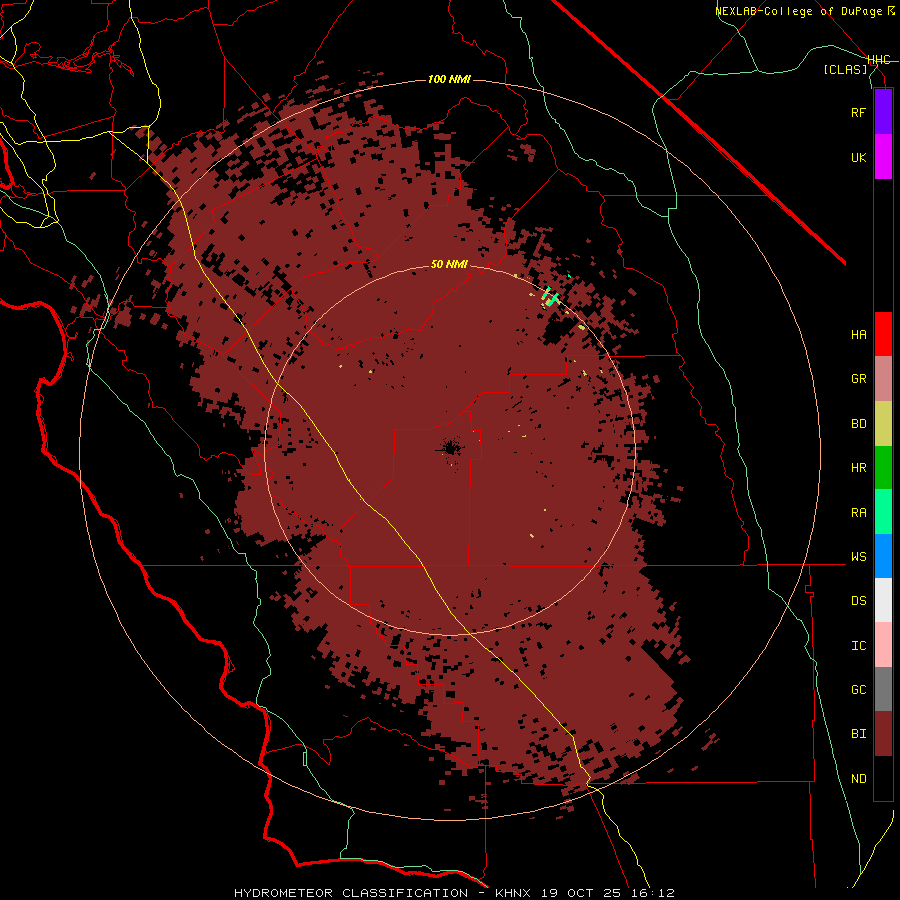The height and width of the screenshot is (900, 900).
Task: Click the magenta UK color swatch
Action: (x=883, y=157)
